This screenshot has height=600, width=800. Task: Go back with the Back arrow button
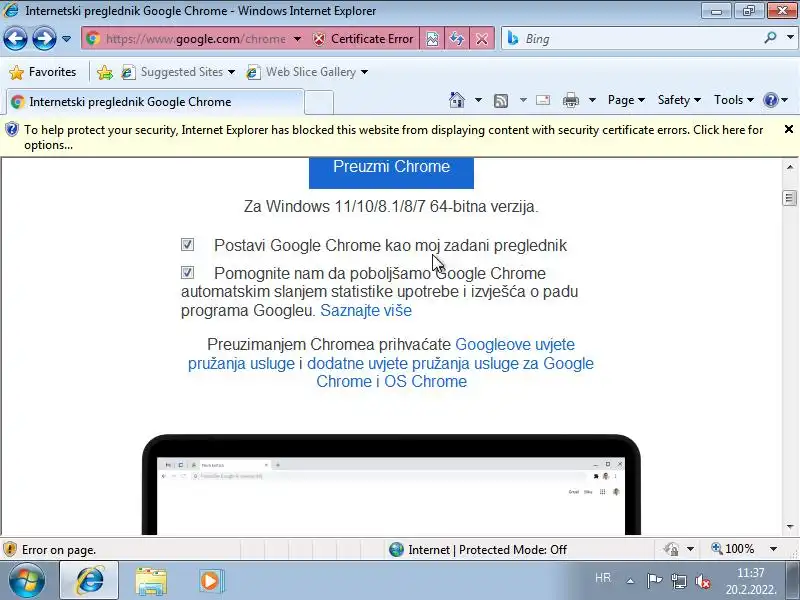click(x=15, y=39)
